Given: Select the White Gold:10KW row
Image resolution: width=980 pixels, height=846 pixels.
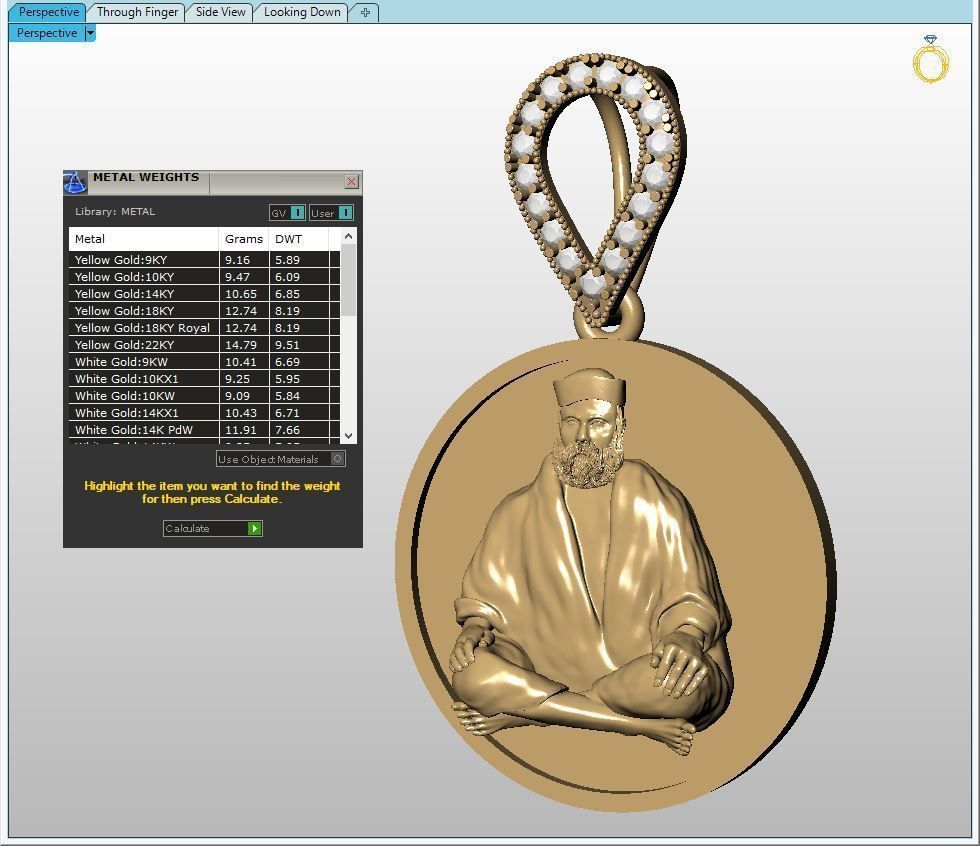Looking at the screenshot, I should tap(204, 396).
